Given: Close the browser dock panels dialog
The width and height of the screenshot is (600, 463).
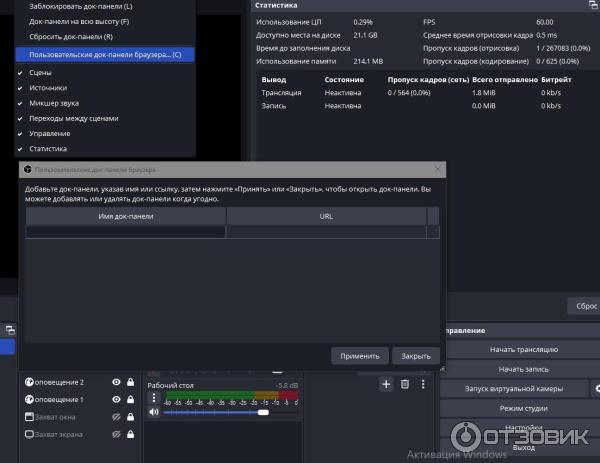Looking at the screenshot, I should (x=437, y=169).
